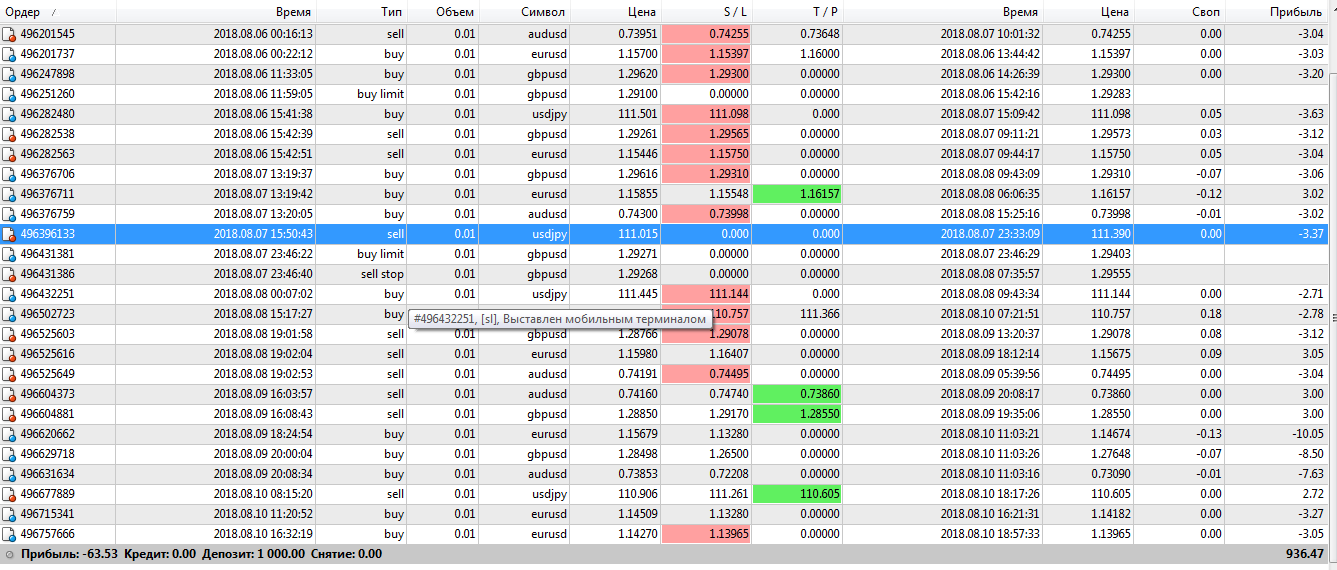Click the order icon for 496620662
The height and width of the screenshot is (570, 1337).
[x=9, y=434]
